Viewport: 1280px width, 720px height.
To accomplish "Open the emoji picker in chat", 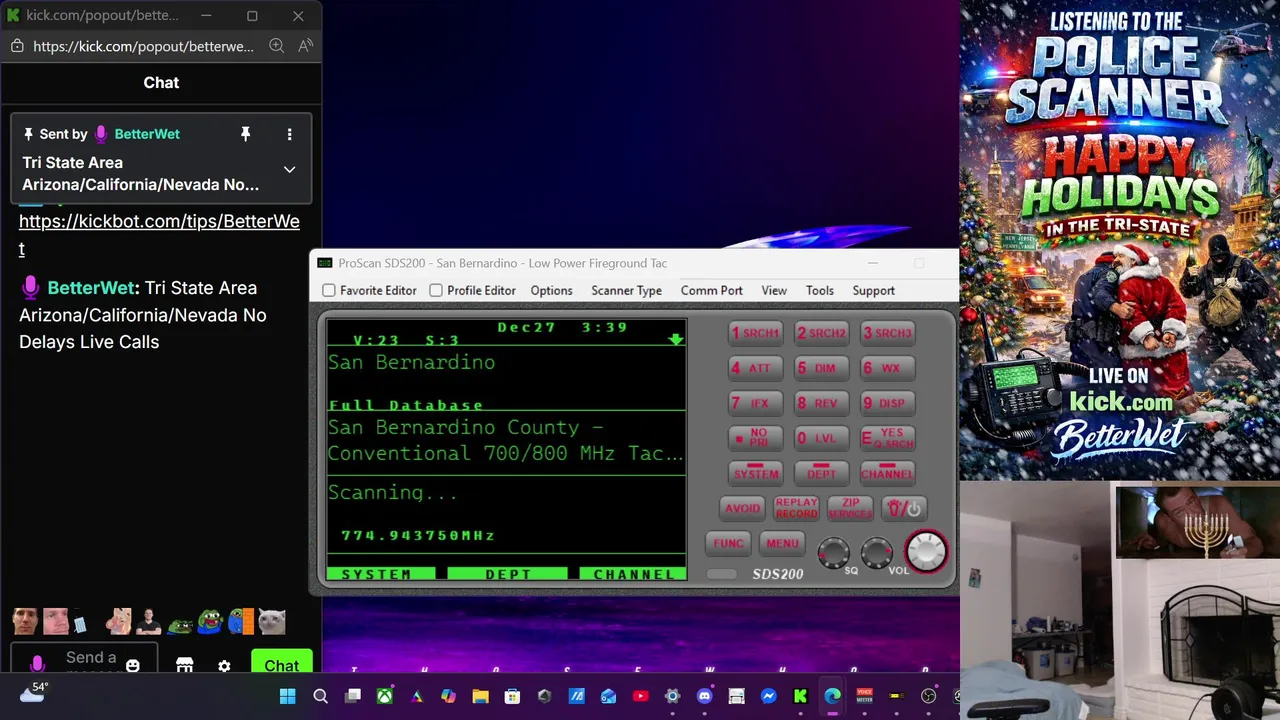I will point(133,665).
